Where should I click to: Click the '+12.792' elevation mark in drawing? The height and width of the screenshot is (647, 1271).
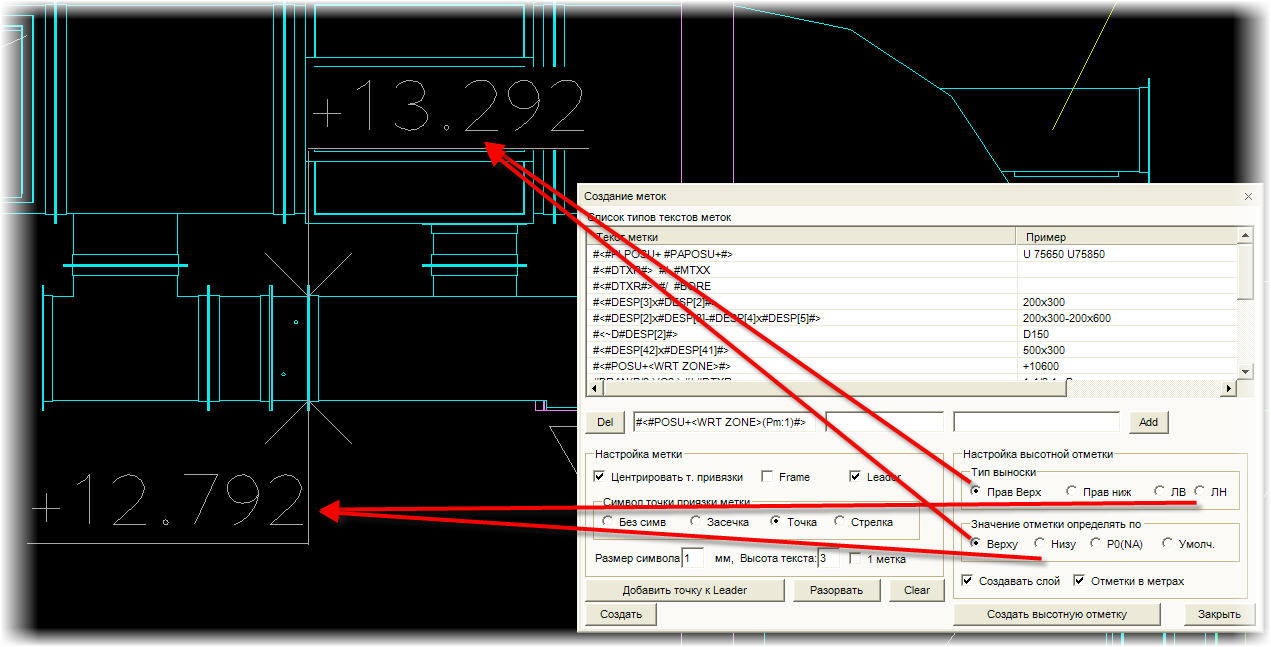[x=167, y=499]
